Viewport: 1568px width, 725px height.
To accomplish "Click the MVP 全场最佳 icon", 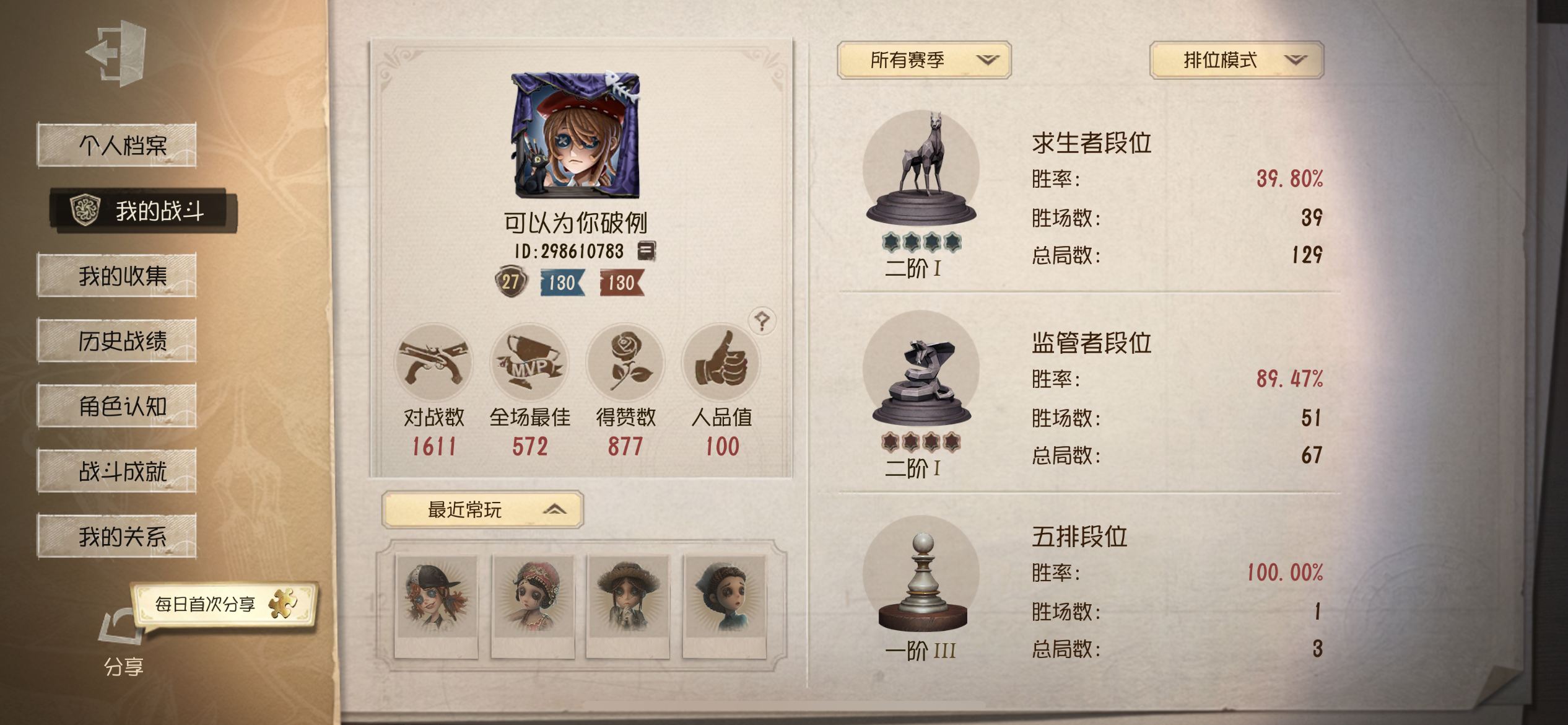I will tap(530, 362).
